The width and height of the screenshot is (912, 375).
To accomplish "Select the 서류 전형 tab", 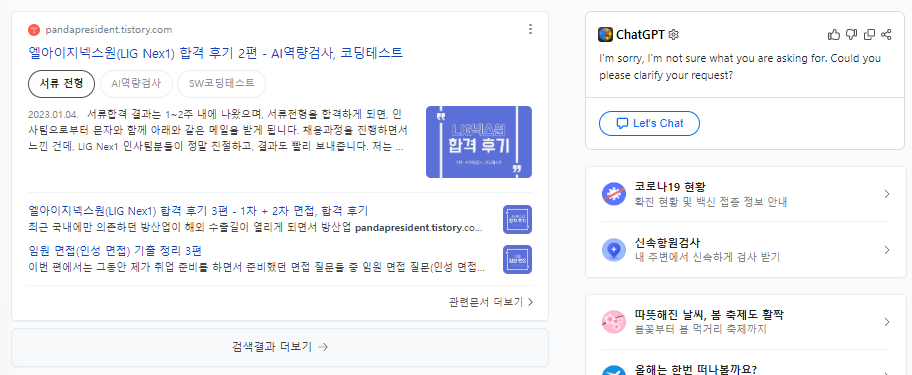I will [x=61, y=84].
